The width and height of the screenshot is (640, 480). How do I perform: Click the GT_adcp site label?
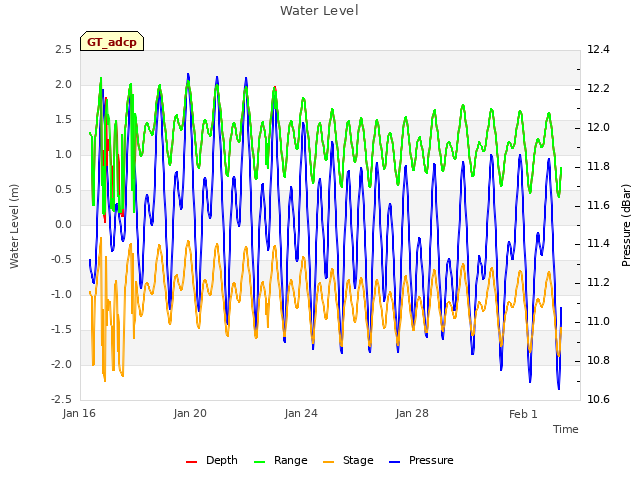point(112,42)
